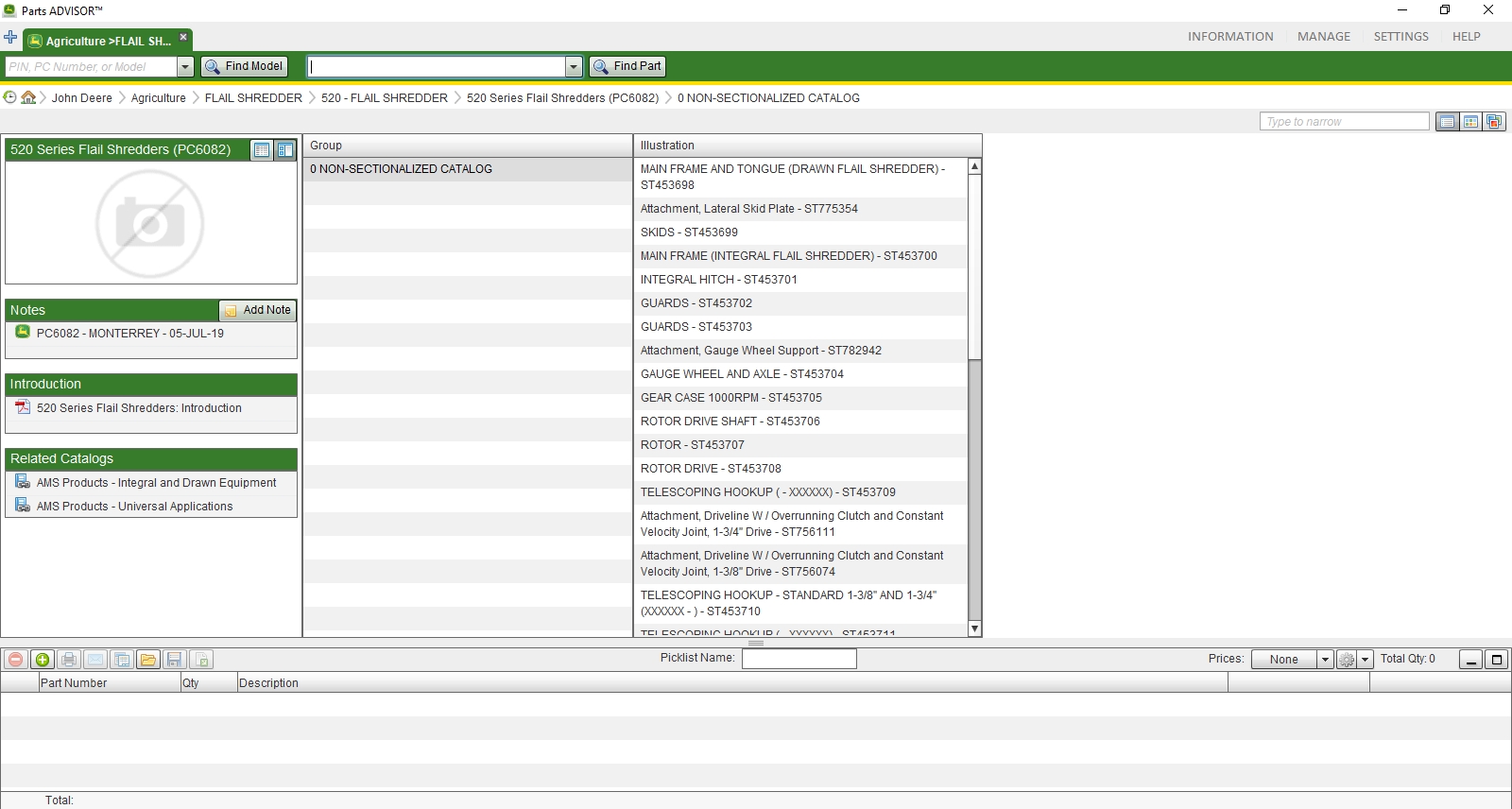Click the breadcrumb home icon
Image resolution: width=1512 pixels, height=809 pixels.
pos(28,97)
